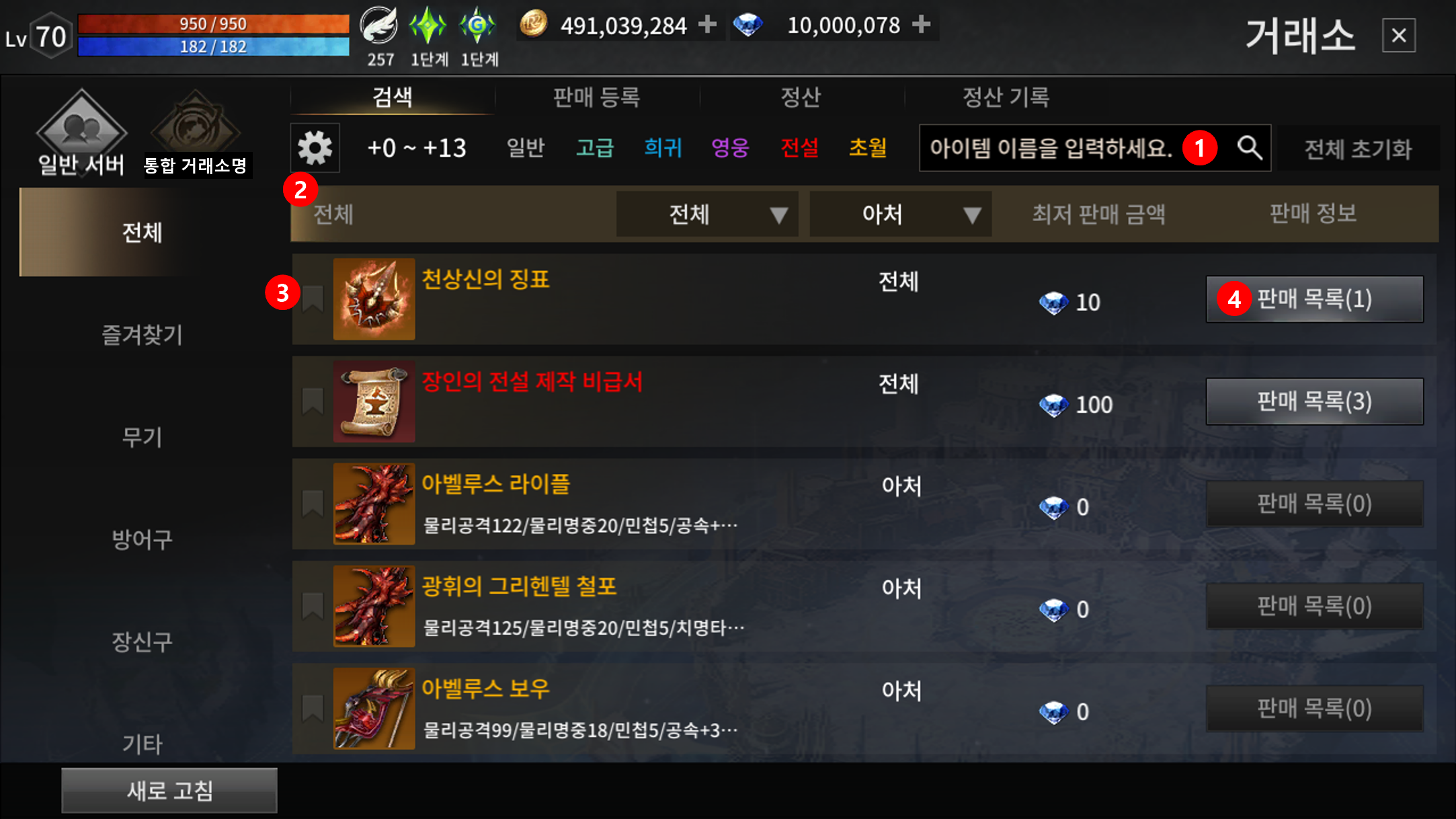1456x819 pixels.
Task: Add diamonds with the plus icon
Action: [x=922, y=25]
